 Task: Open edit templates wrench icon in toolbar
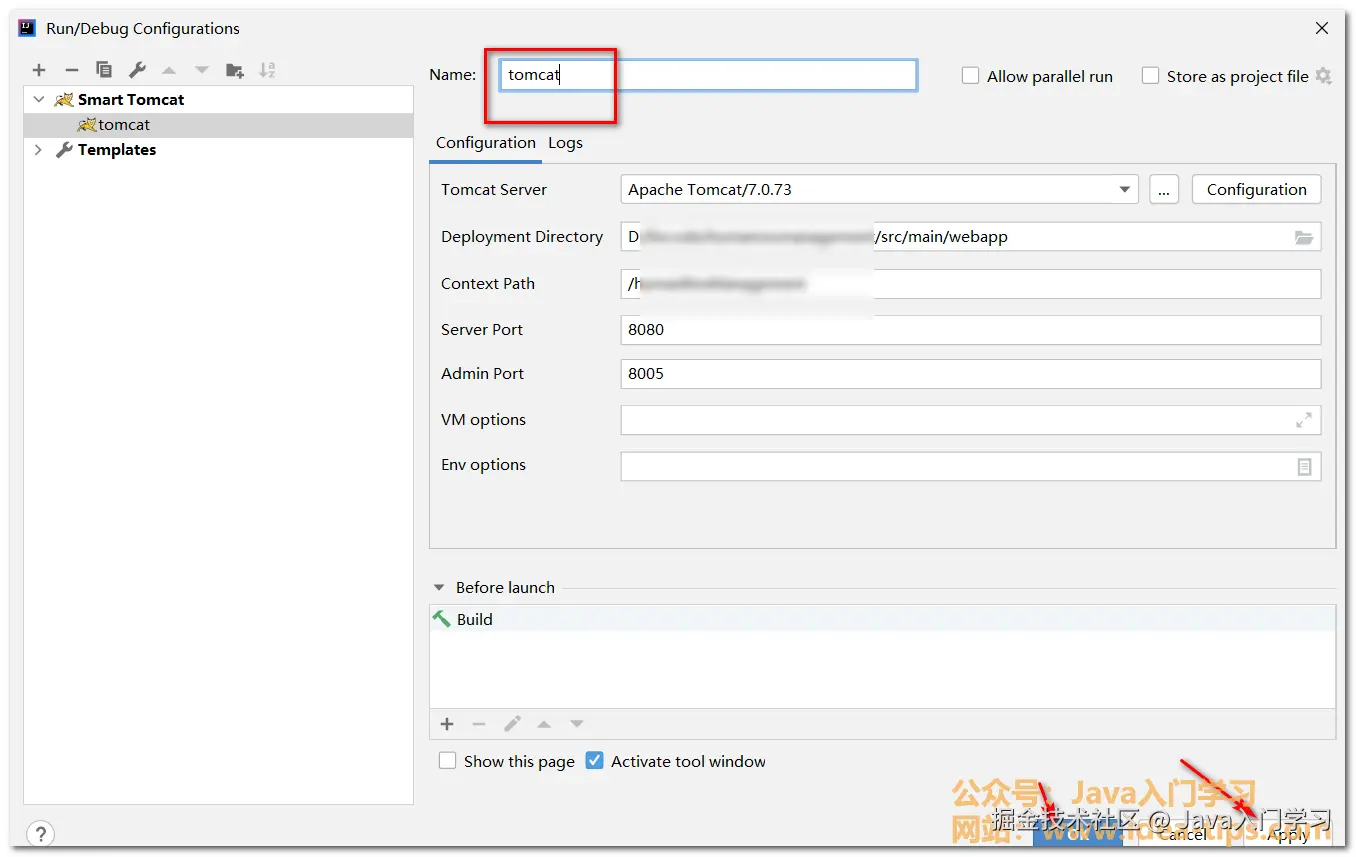click(x=137, y=70)
